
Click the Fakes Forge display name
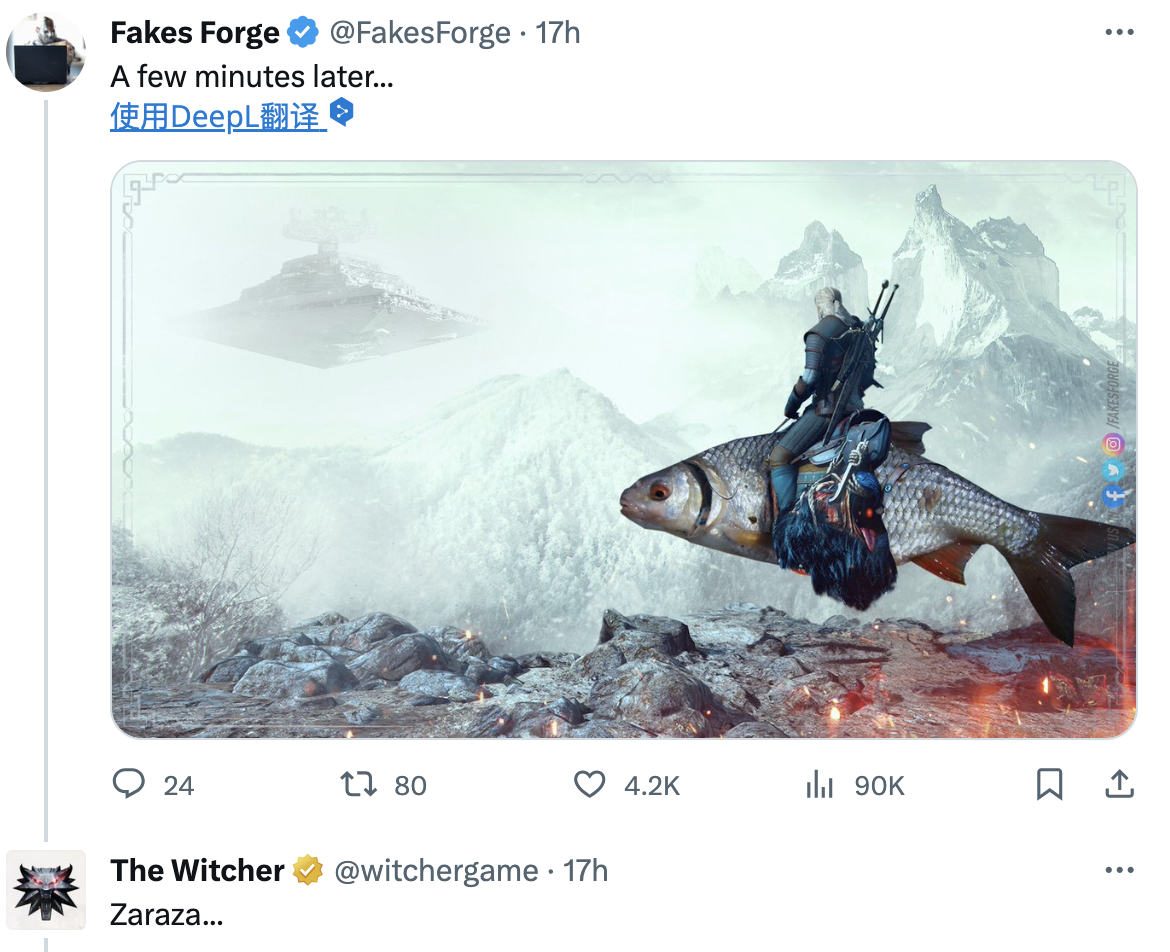(x=195, y=33)
